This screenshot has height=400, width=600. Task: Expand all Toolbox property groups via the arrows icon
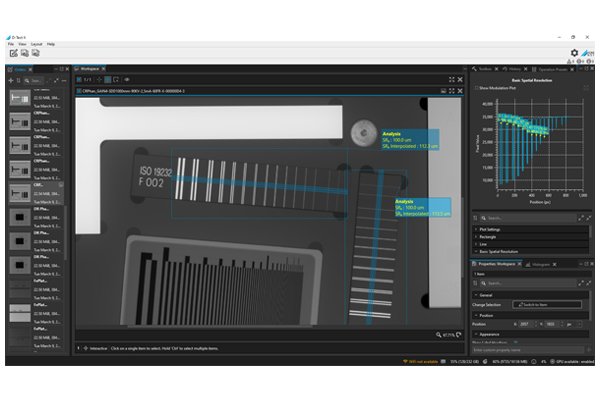pyautogui.click(x=581, y=218)
